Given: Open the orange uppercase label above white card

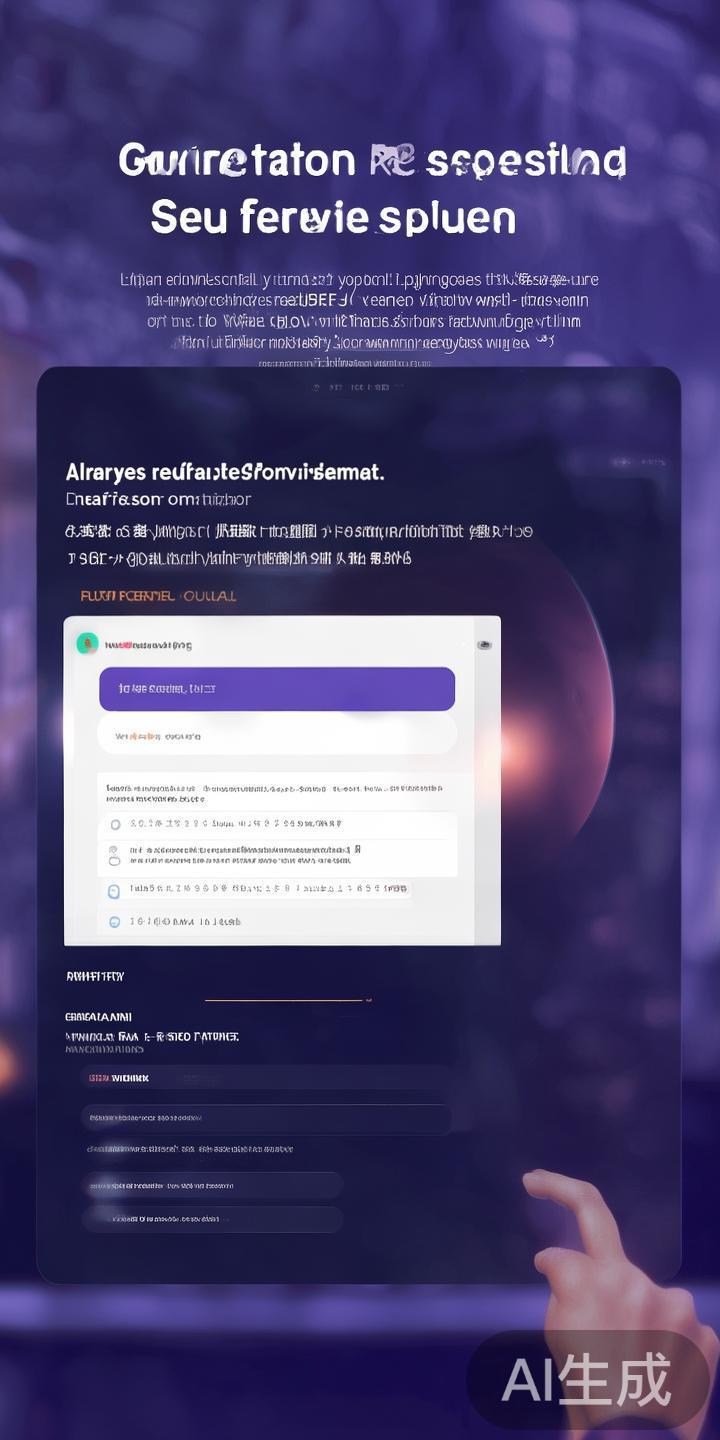Looking at the screenshot, I should [158, 596].
